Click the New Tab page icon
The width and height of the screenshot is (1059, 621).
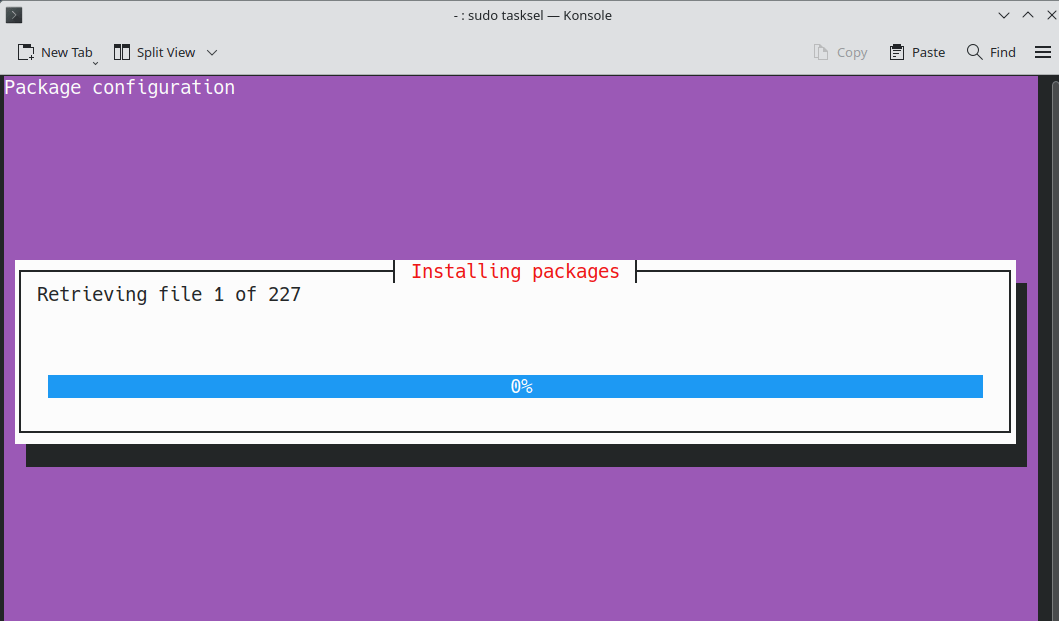(26, 52)
